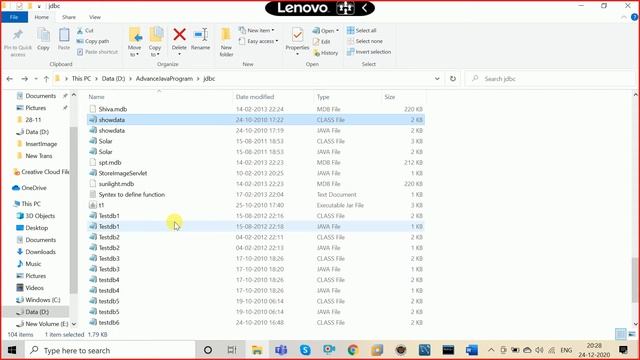The image size is (640, 360).
Task: Open the Easy access dropdown
Action: coord(259,41)
